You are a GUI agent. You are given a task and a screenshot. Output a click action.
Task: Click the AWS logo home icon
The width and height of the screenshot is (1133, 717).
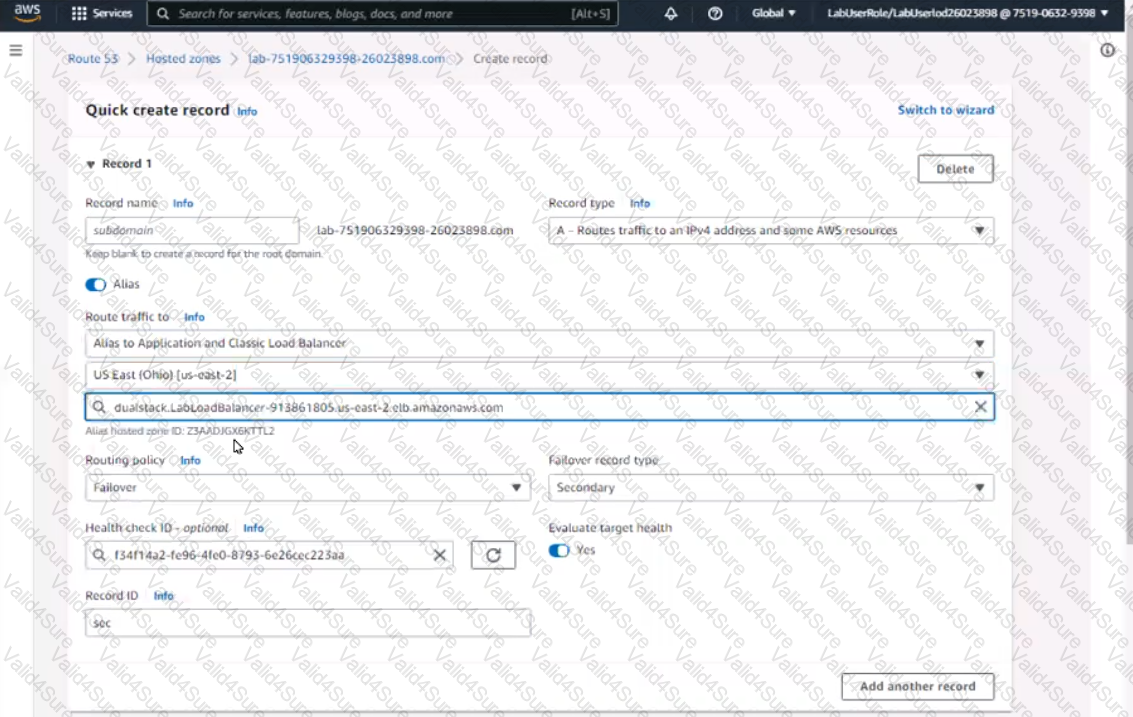(x=28, y=13)
